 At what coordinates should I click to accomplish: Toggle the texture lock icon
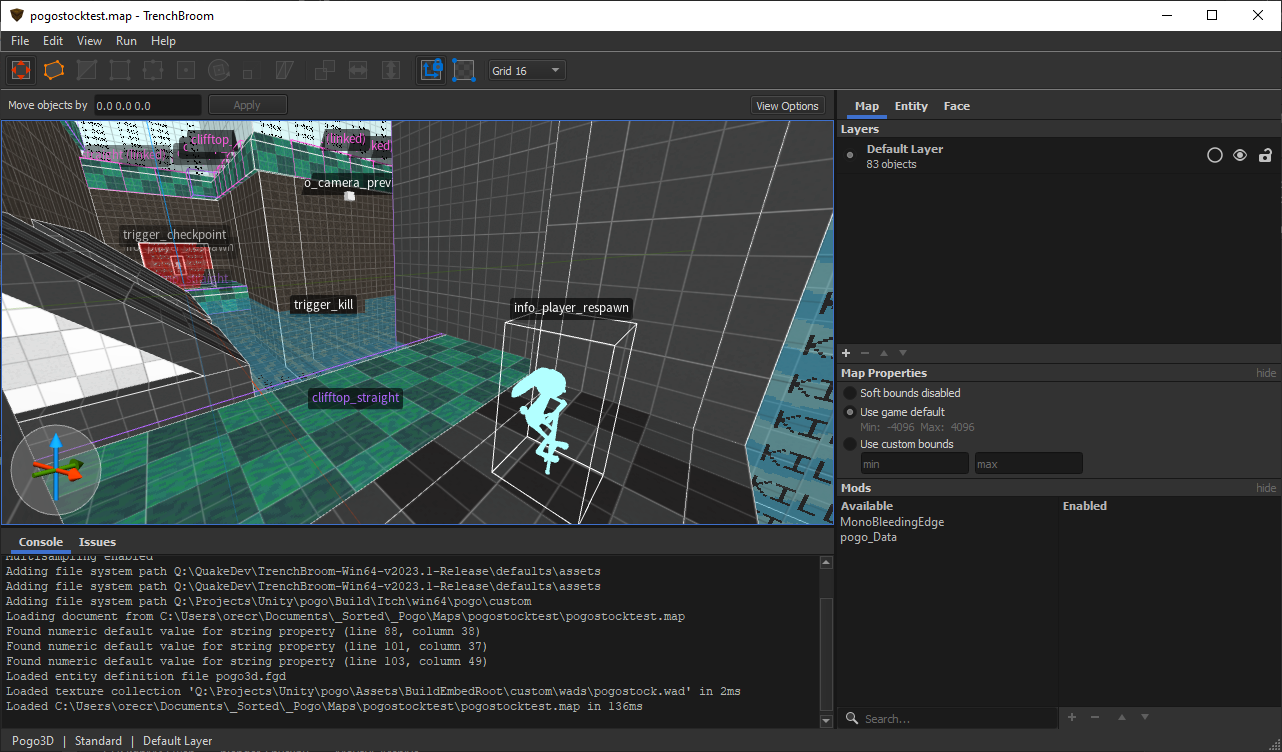tap(431, 70)
